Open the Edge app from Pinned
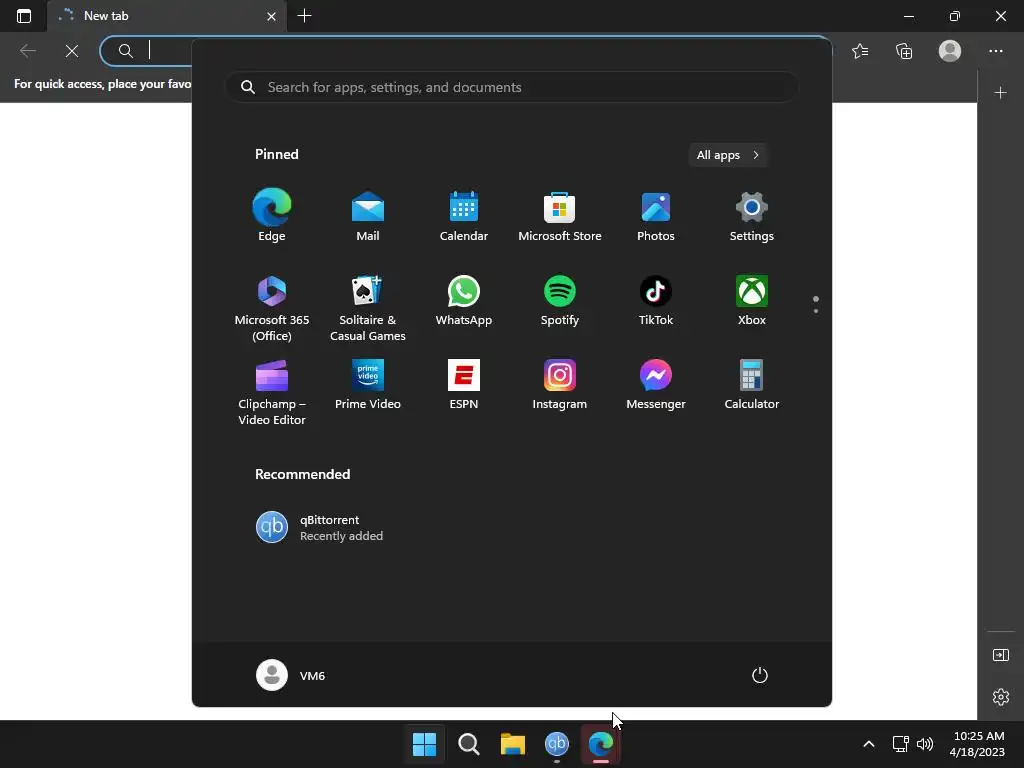 coord(272,216)
